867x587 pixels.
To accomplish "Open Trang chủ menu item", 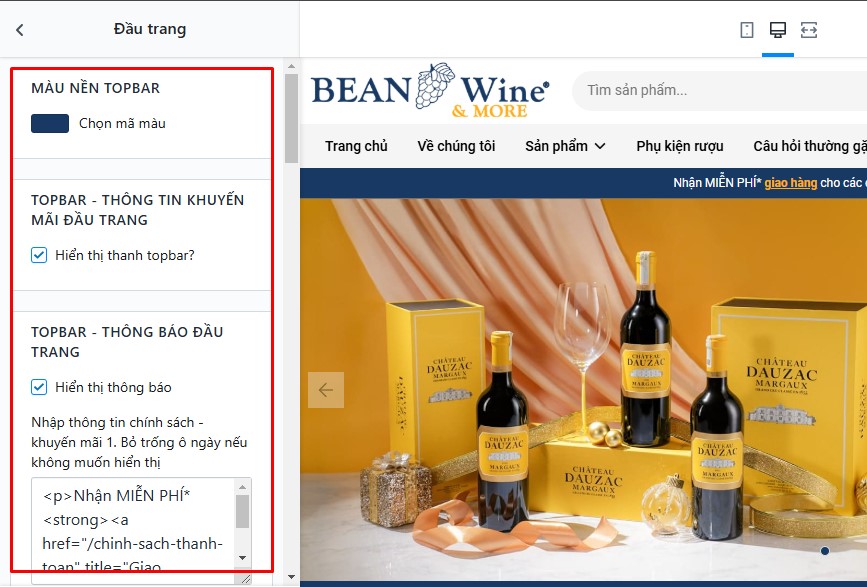I will coord(356,146).
